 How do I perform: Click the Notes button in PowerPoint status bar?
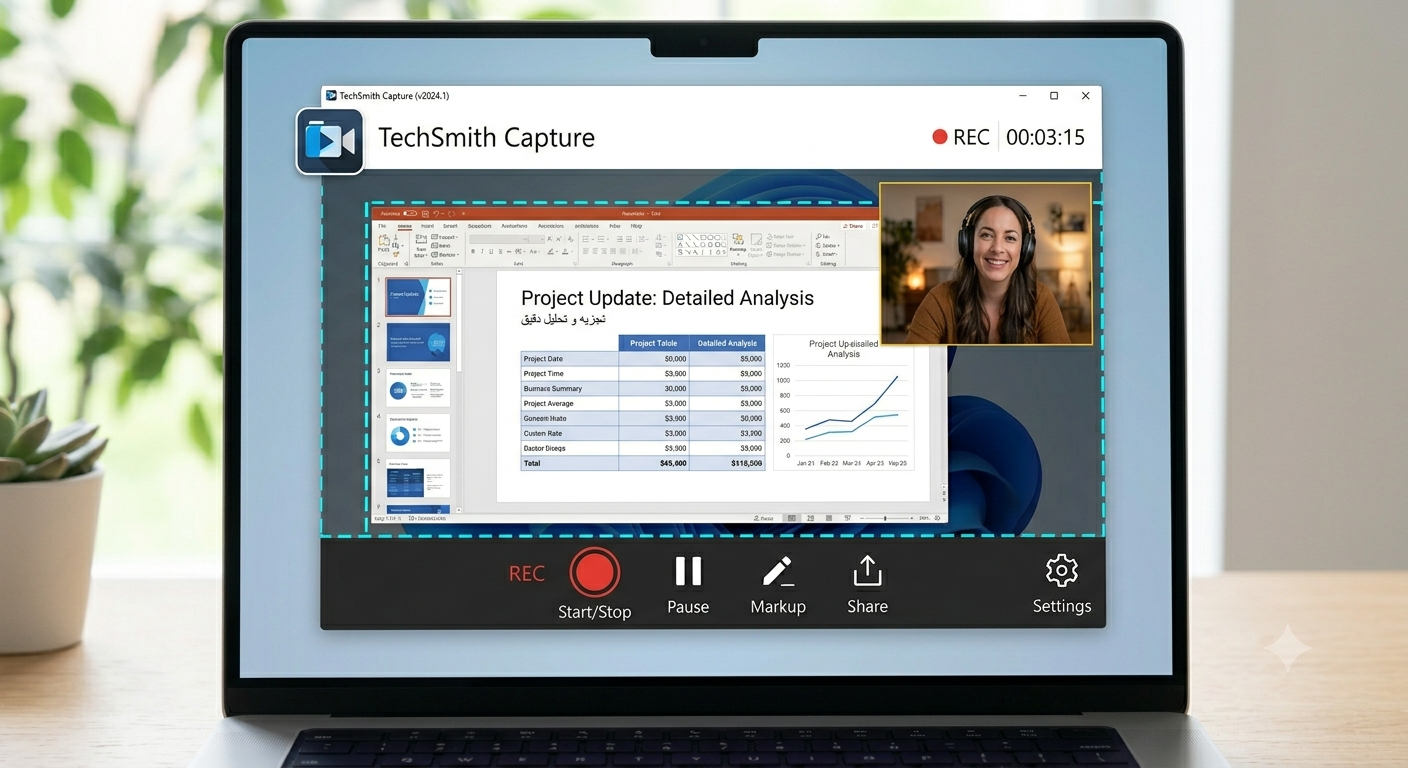[x=764, y=518]
